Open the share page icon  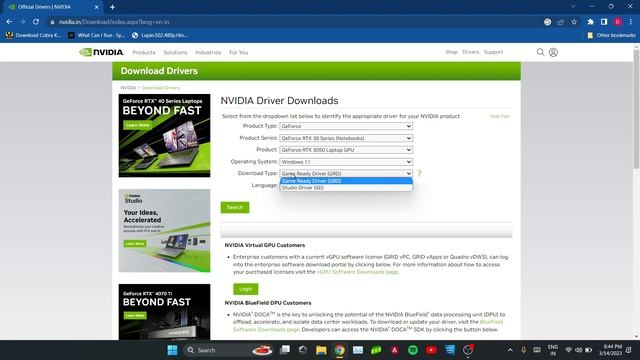[x=561, y=22]
